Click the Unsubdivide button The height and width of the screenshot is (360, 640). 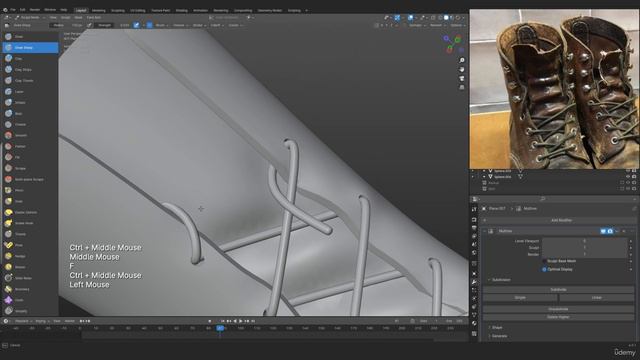(x=558, y=309)
